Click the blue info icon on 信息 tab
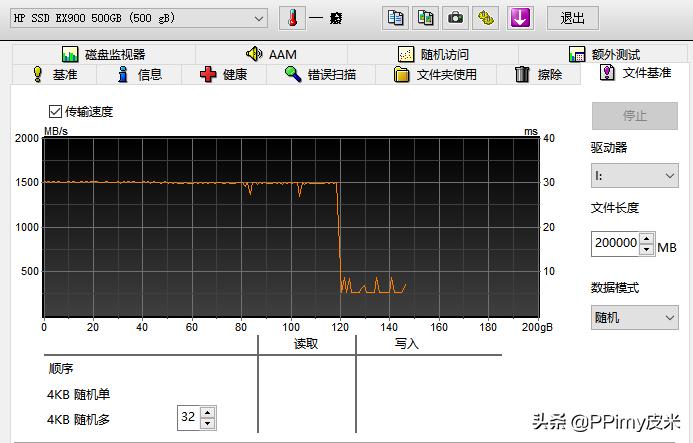 tap(123, 74)
